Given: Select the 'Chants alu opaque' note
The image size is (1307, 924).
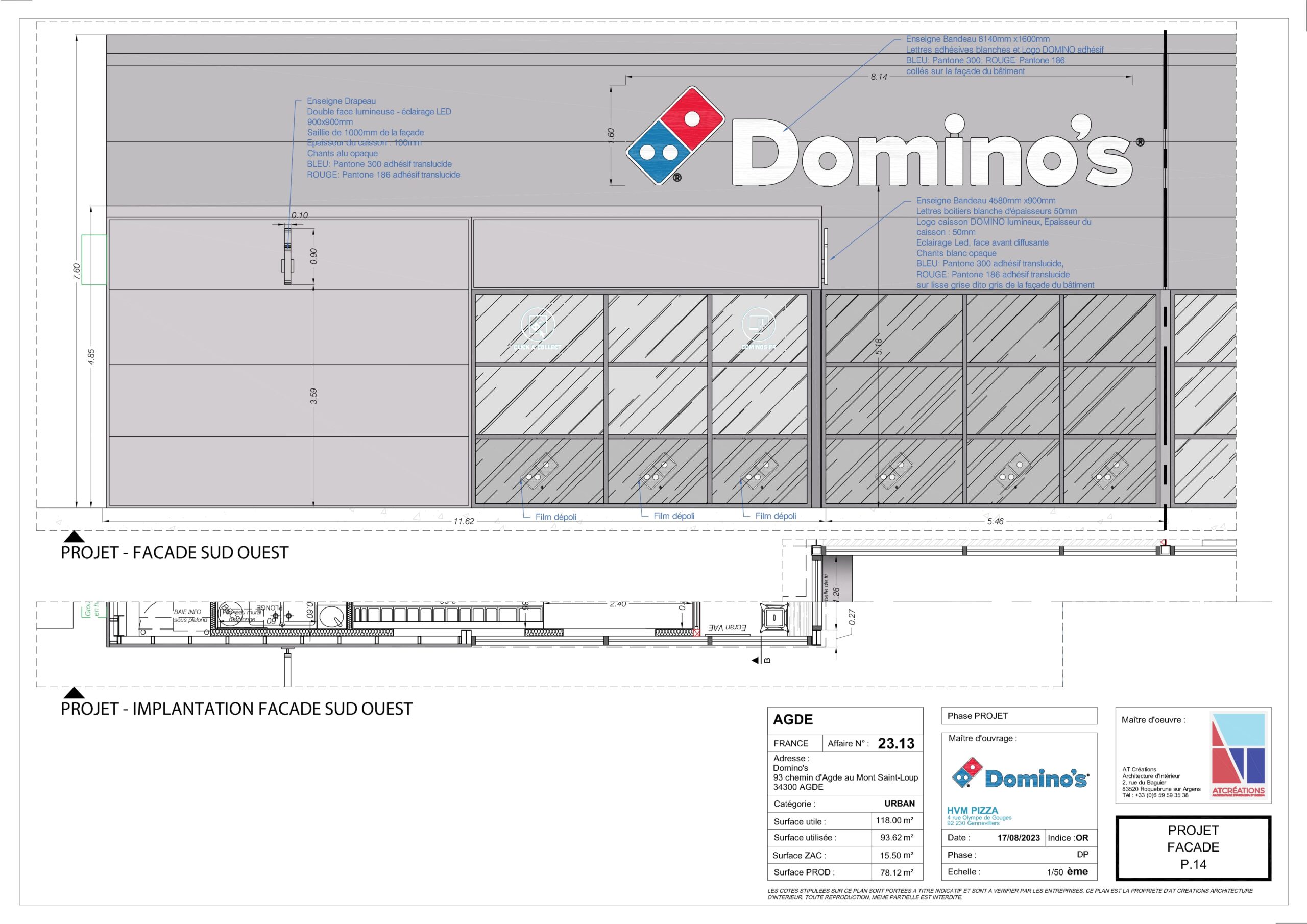Looking at the screenshot, I should 343,153.
